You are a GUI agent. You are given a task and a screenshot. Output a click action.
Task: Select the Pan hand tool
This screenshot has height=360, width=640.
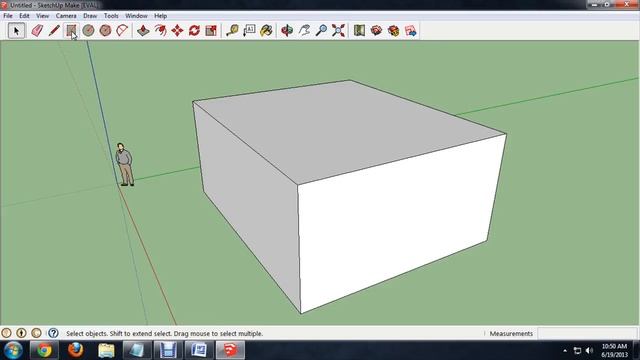point(304,31)
